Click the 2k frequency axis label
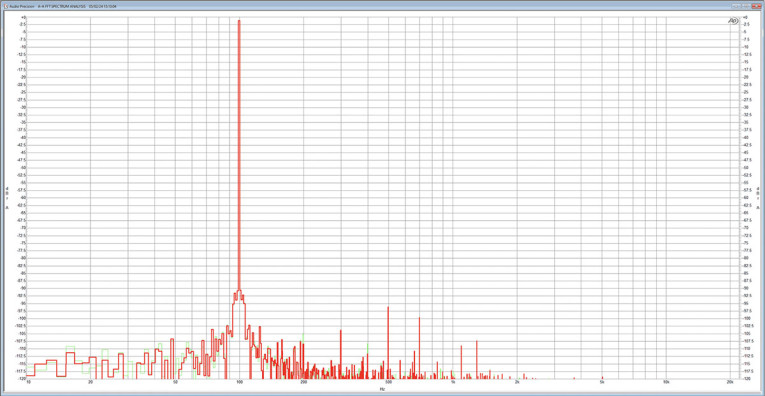The image size is (765, 396). click(x=517, y=382)
